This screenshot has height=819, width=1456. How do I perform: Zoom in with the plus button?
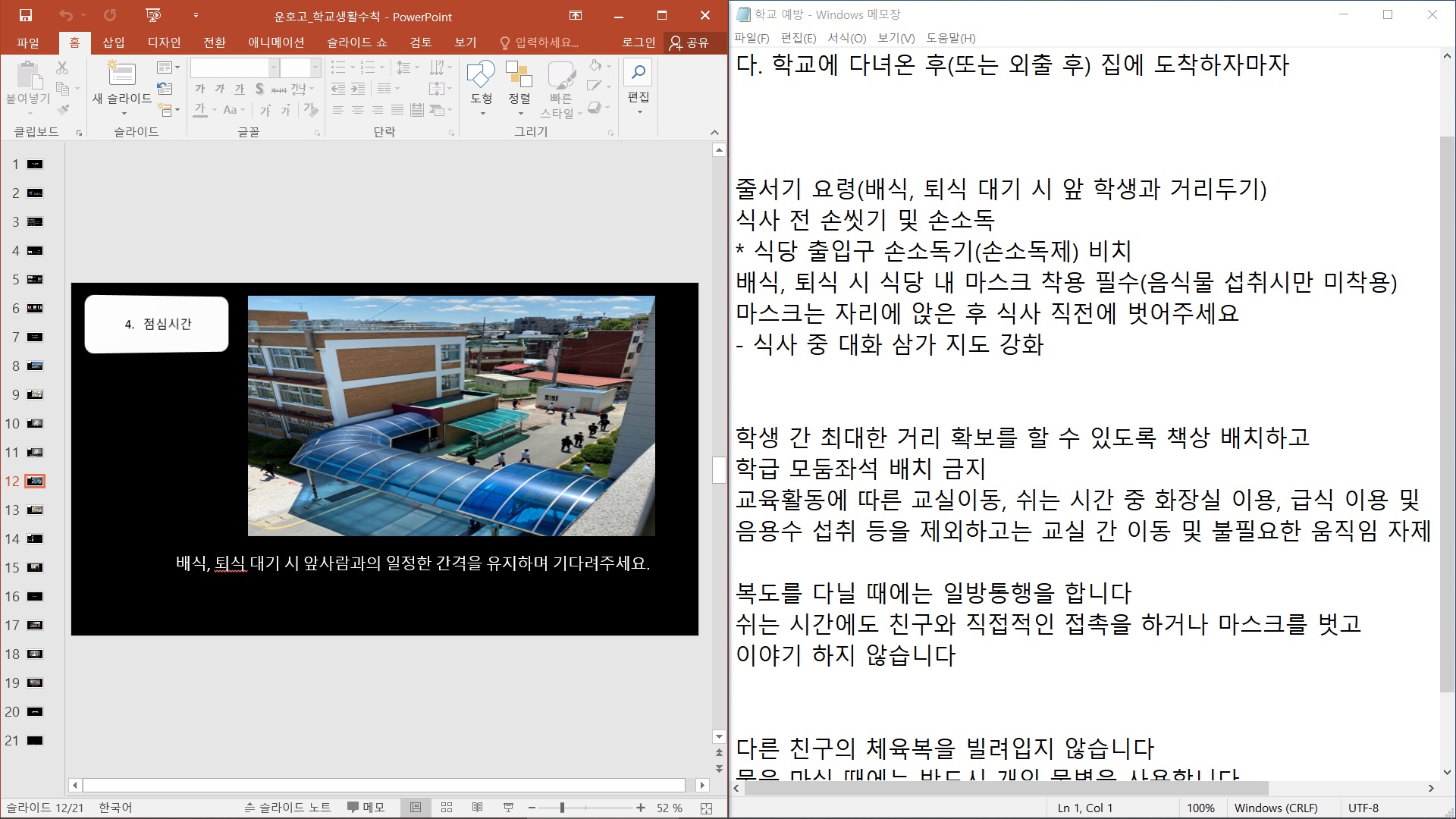point(641,808)
